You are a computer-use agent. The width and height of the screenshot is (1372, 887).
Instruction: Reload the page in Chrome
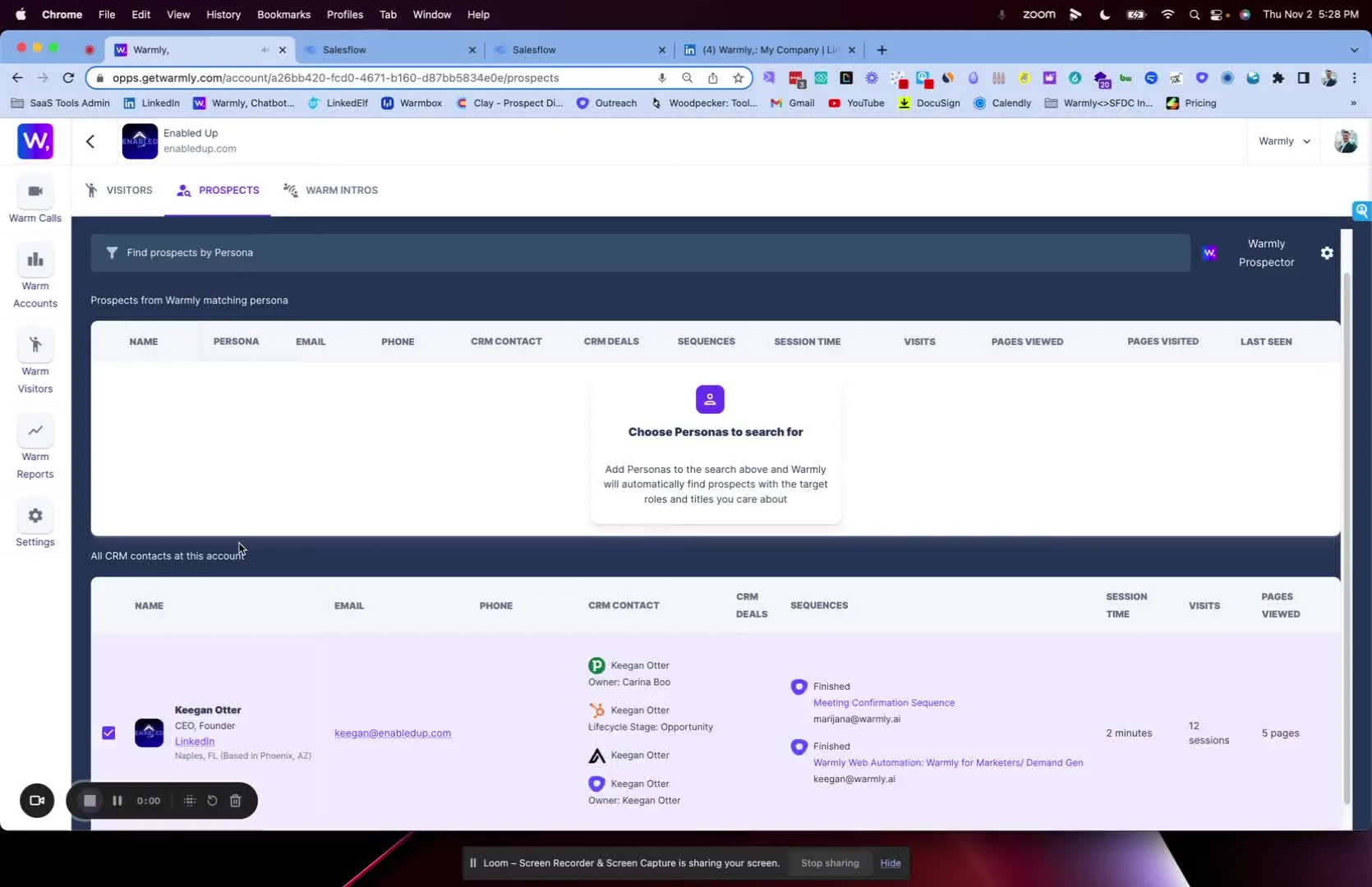point(69,77)
